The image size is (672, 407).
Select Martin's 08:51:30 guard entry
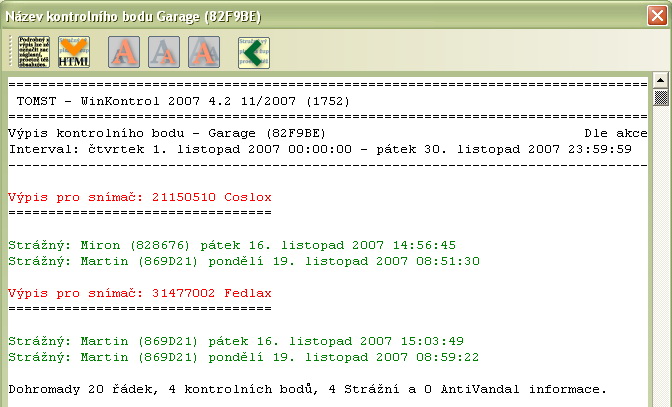tap(243, 260)
